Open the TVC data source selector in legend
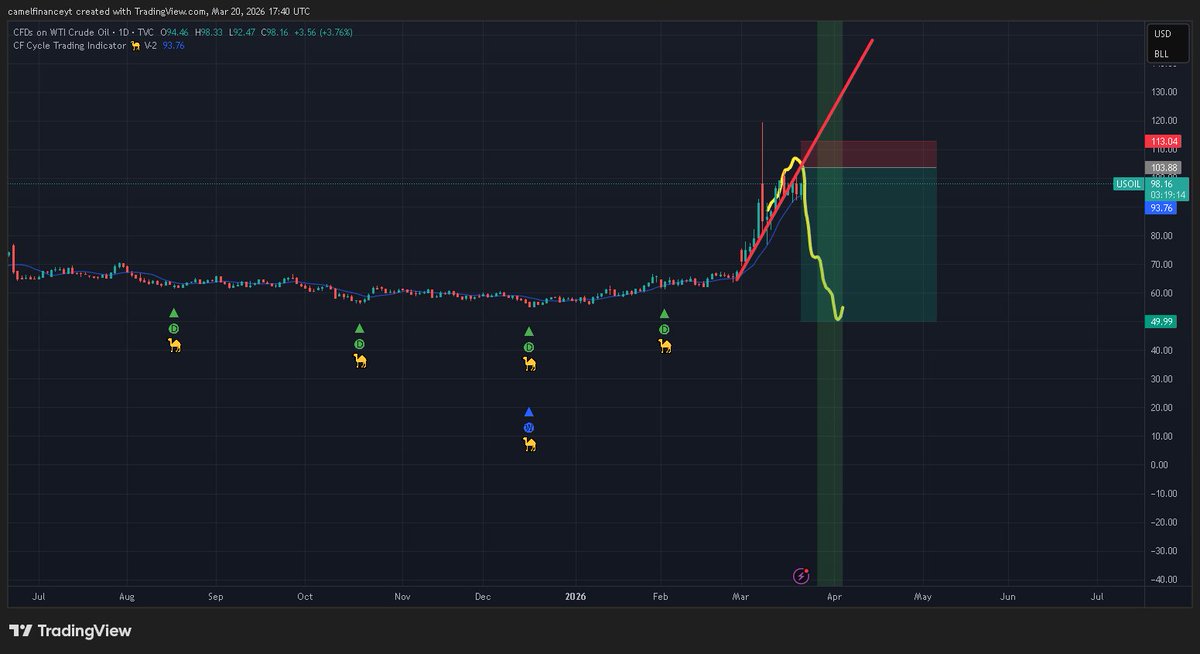The image size is (1200, 654). click(x=146, y=31)
